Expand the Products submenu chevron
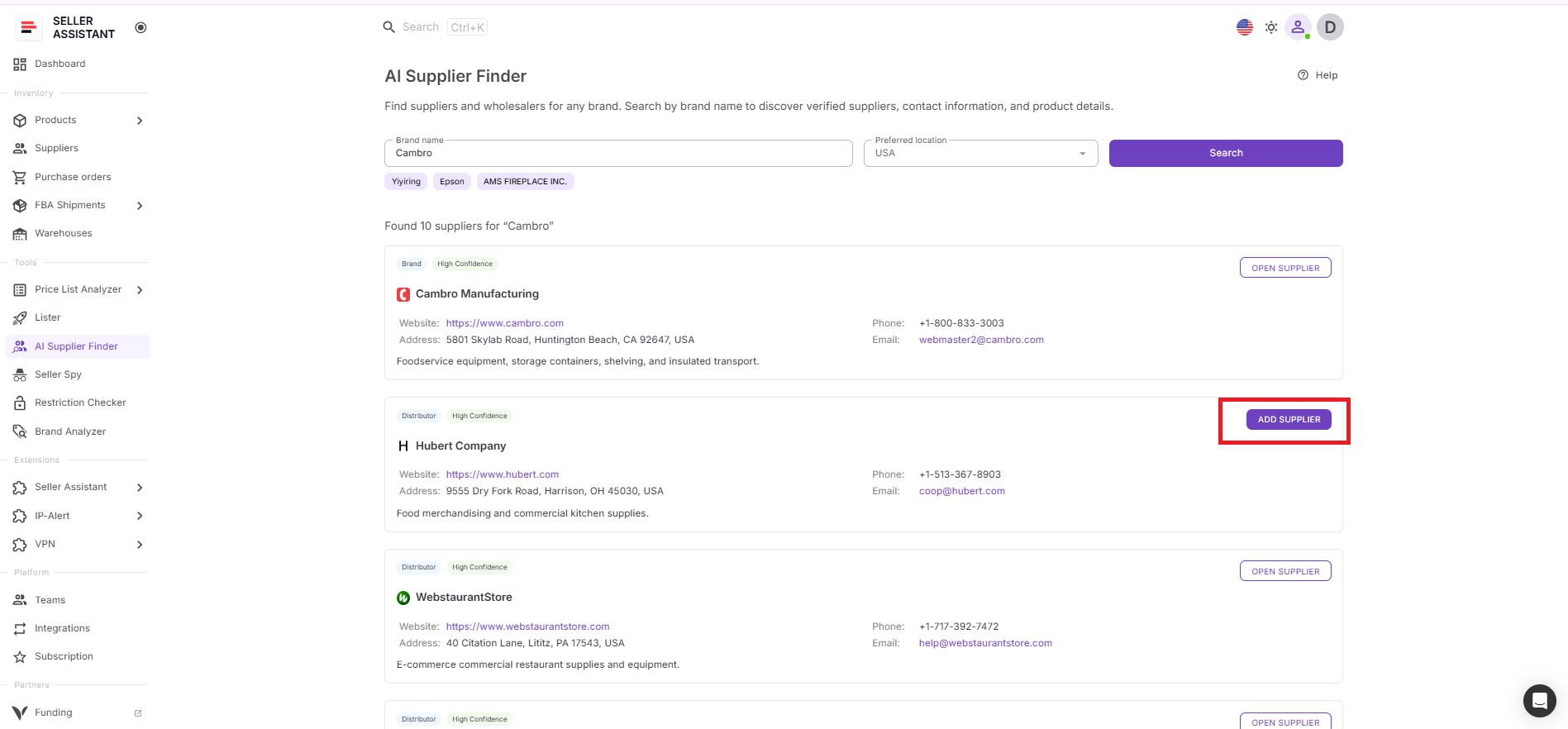This screenshot has width=1568, height=729. click(x=140, y=121)
